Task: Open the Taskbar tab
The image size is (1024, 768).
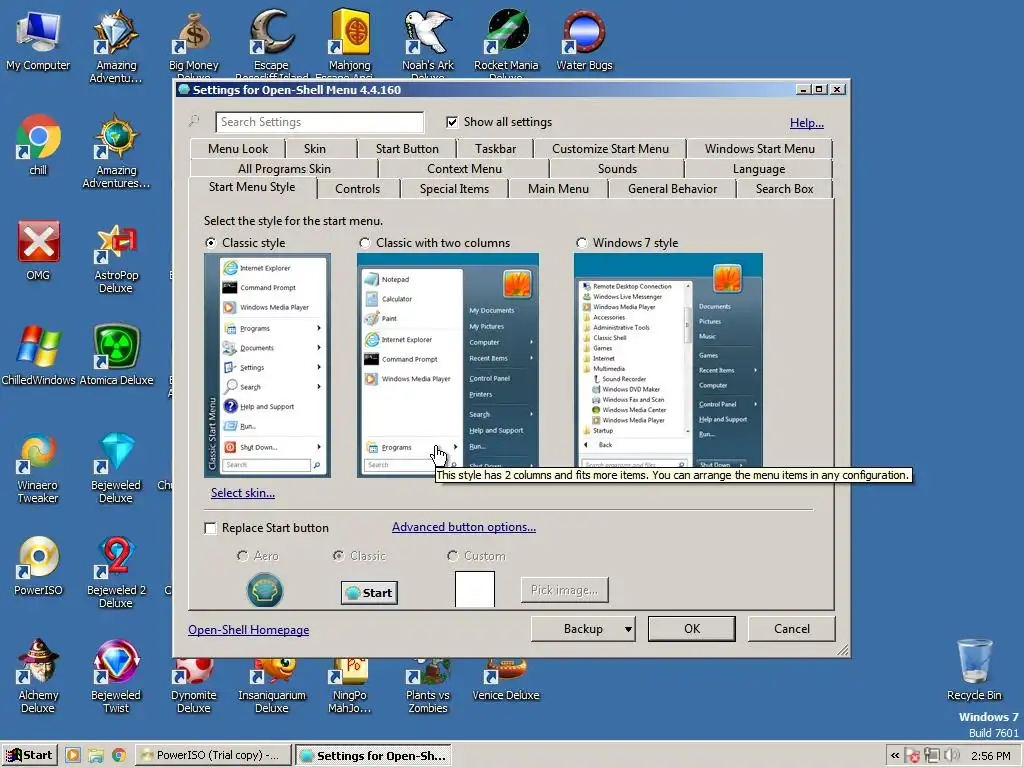Action: tap(495, 149)
